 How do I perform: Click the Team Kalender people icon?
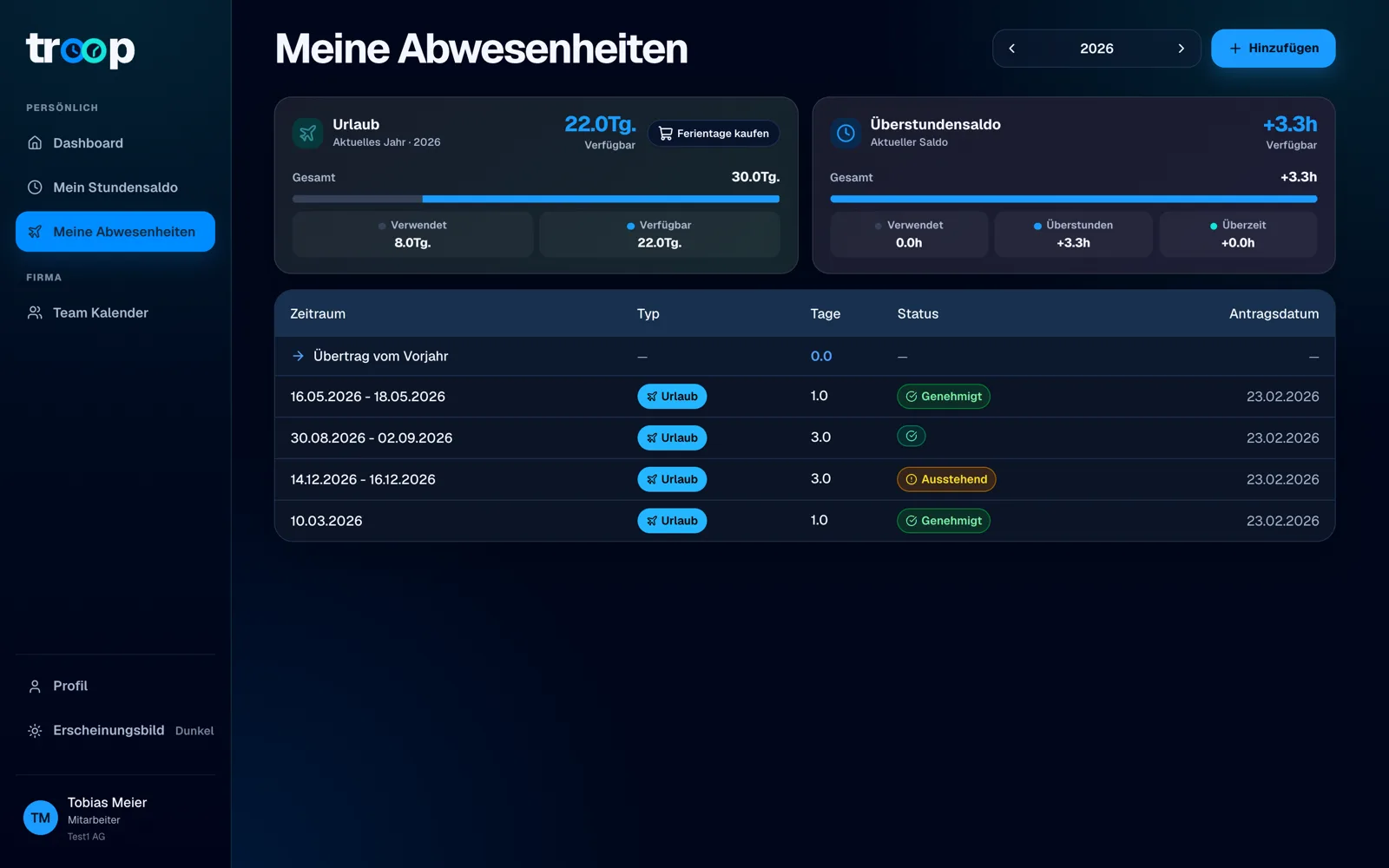click(35, 312)
